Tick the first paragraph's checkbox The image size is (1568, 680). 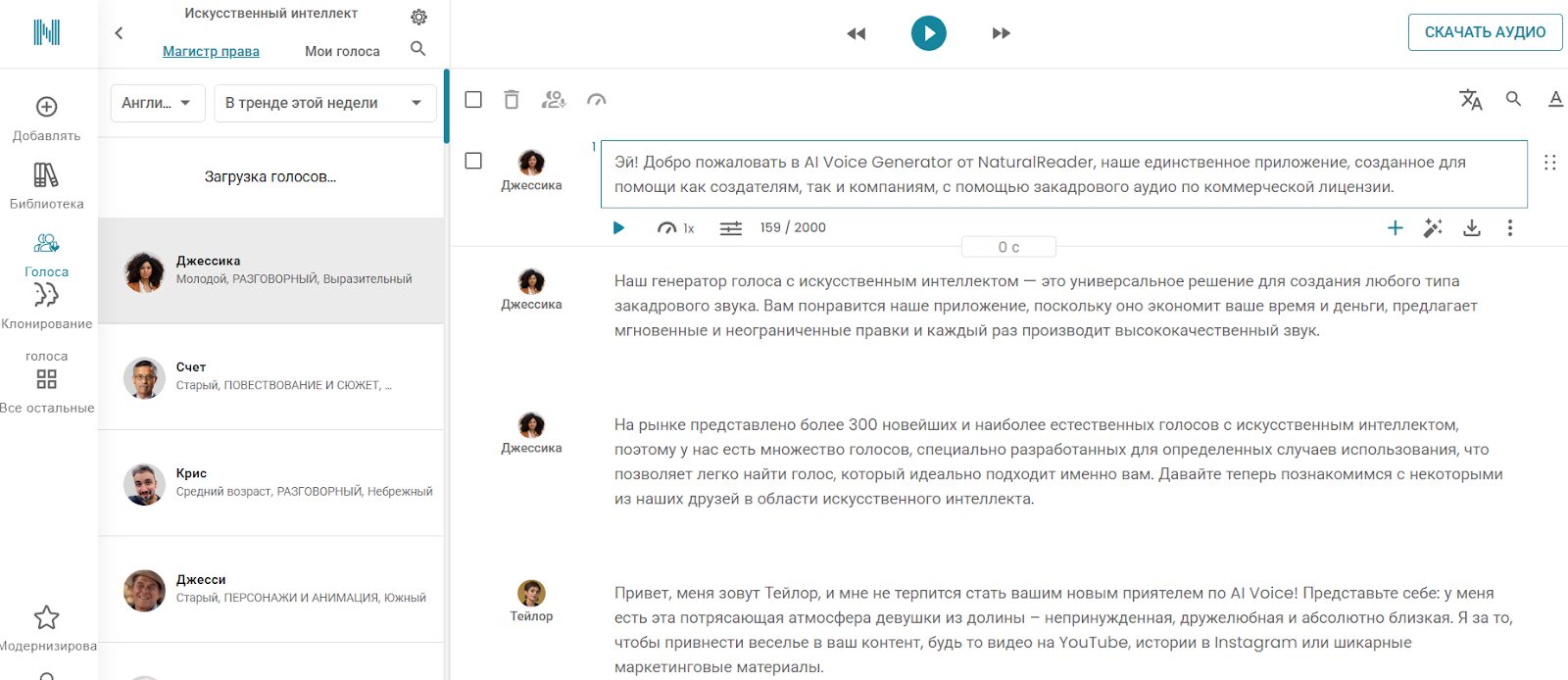473,161
